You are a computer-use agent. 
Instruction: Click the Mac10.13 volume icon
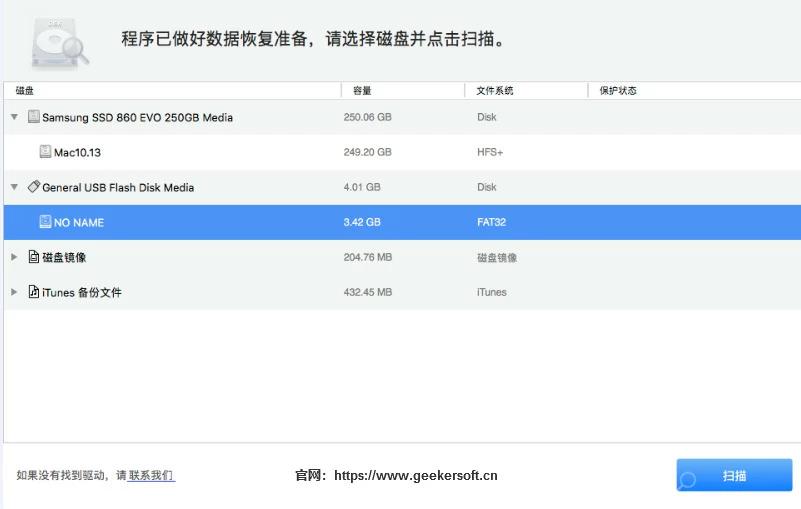45,151
